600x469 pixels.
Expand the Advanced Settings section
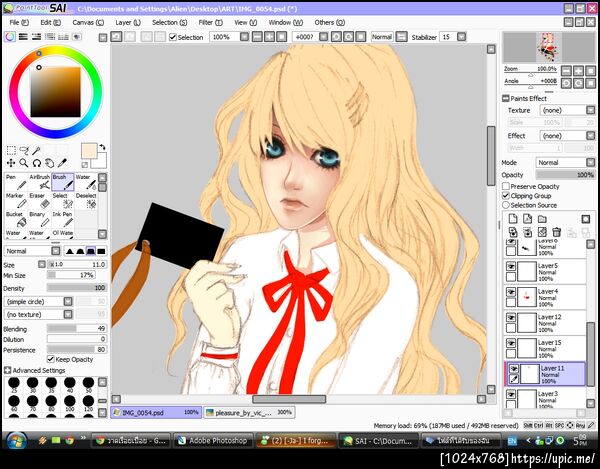click(7, 370)
